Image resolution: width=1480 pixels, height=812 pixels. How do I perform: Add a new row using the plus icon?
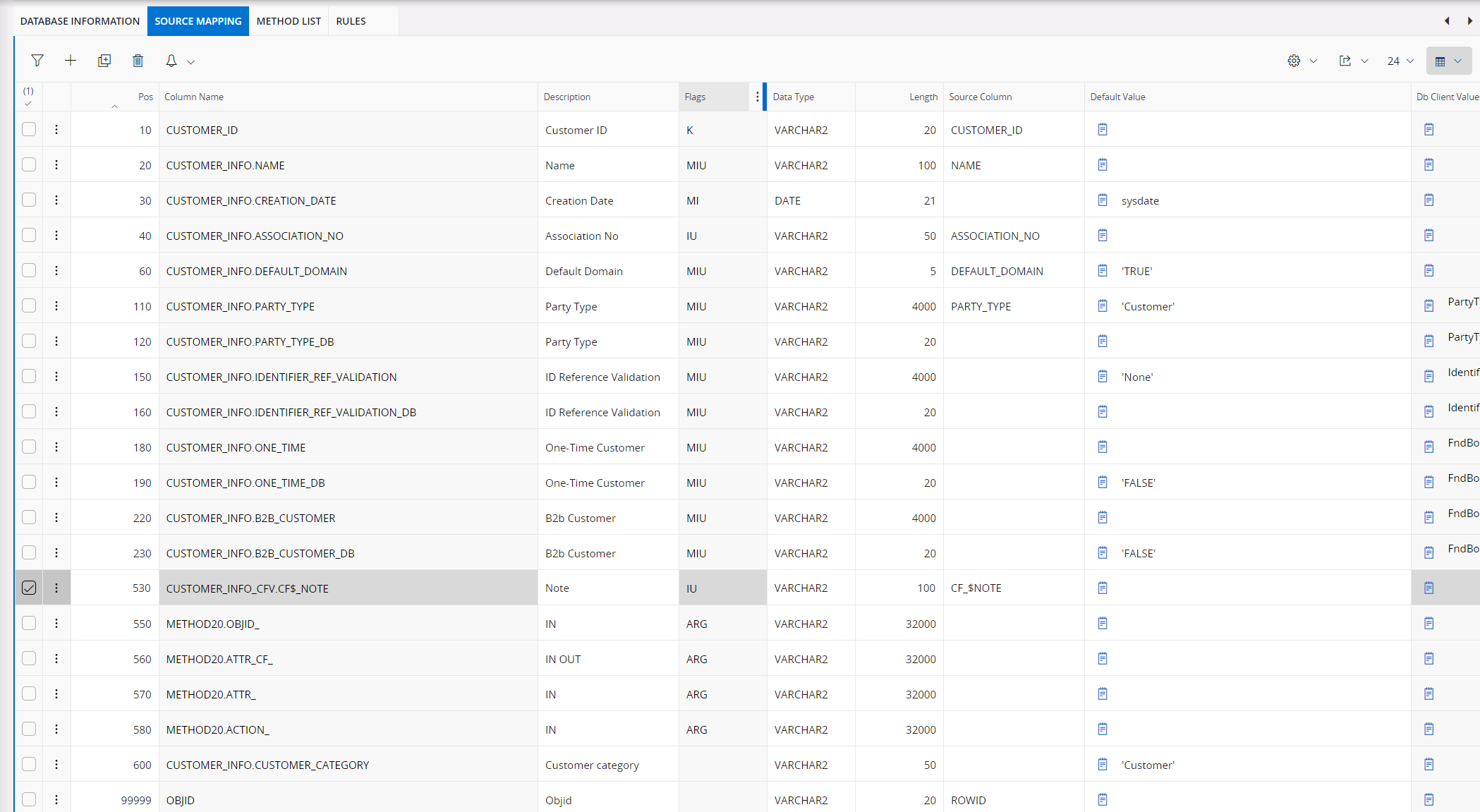coord(71,61)
